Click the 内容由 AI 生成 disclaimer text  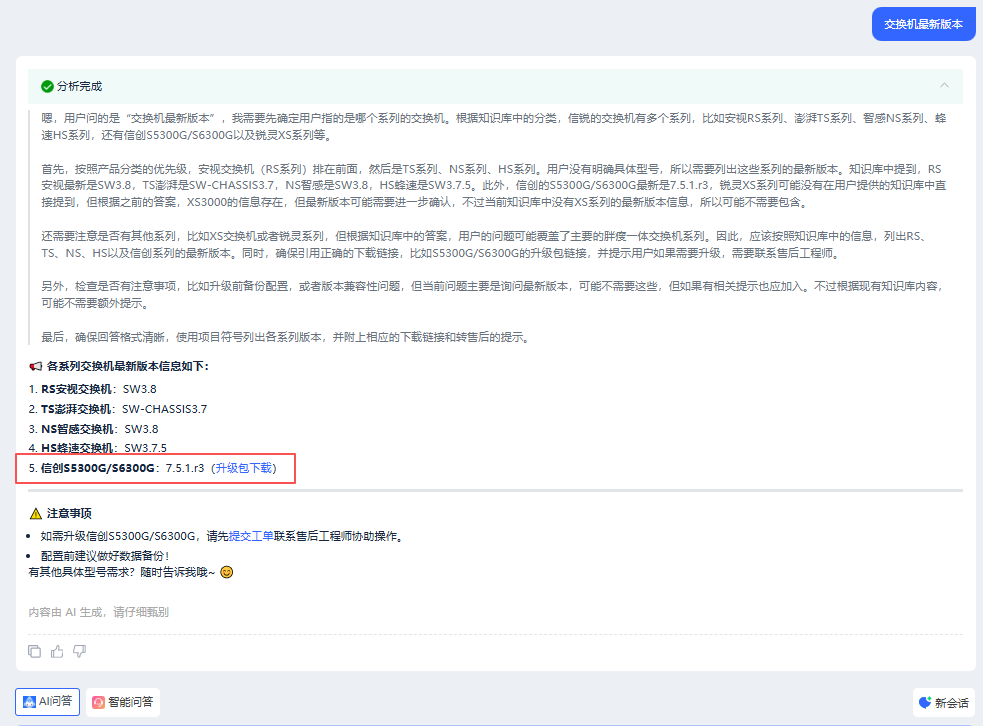pos(98,612)
